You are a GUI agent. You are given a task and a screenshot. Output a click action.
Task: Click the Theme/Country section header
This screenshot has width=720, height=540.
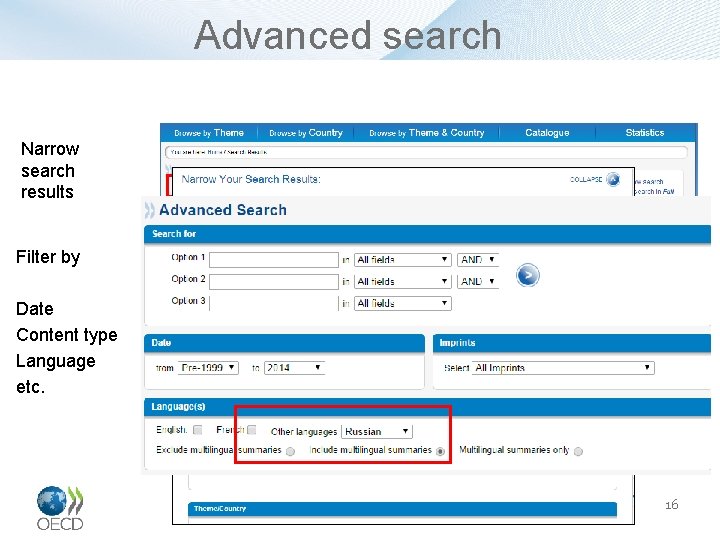click(402, 509)
